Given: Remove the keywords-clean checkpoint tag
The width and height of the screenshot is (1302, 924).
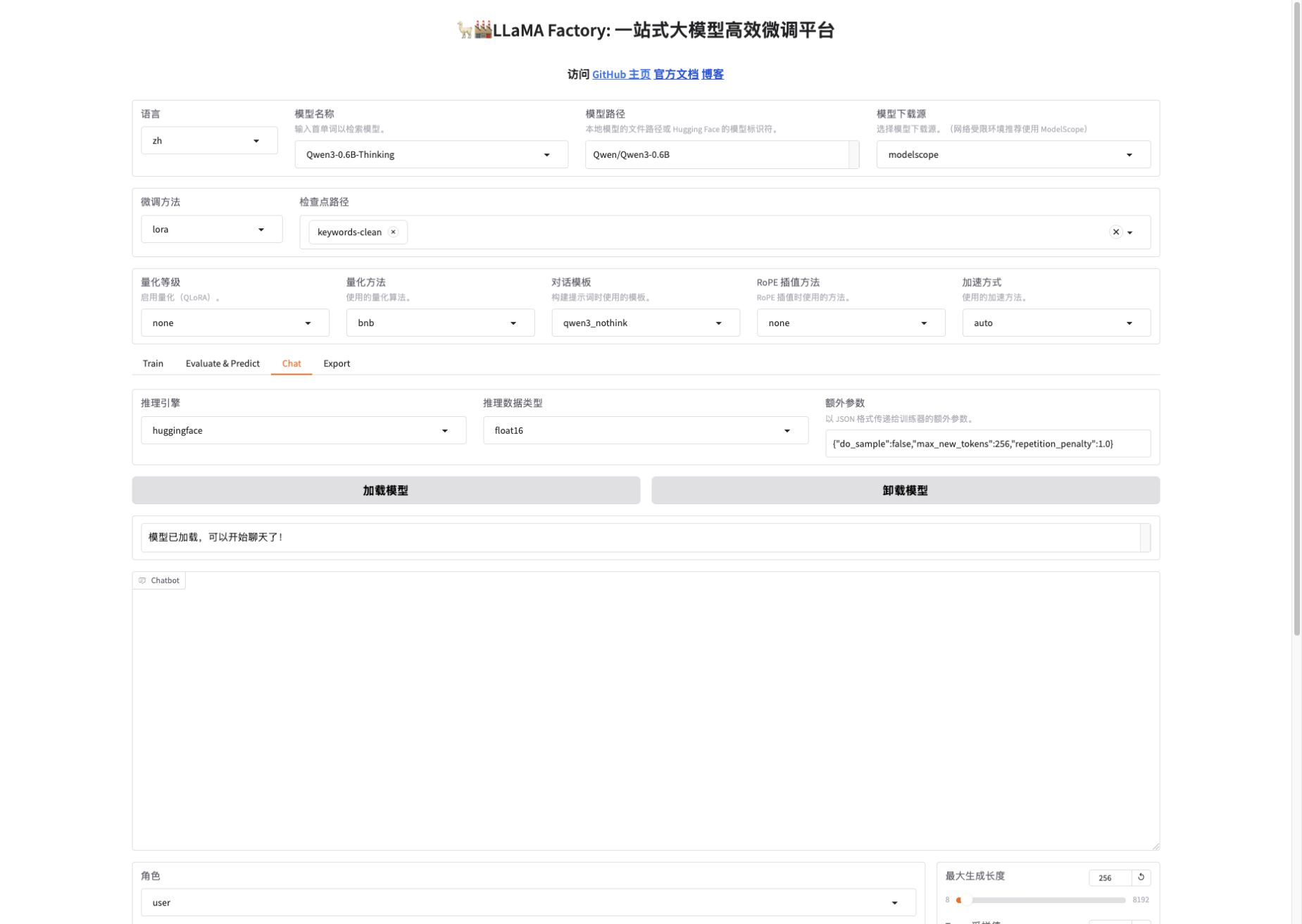Looking at the screenshot, I should (393, 232).
